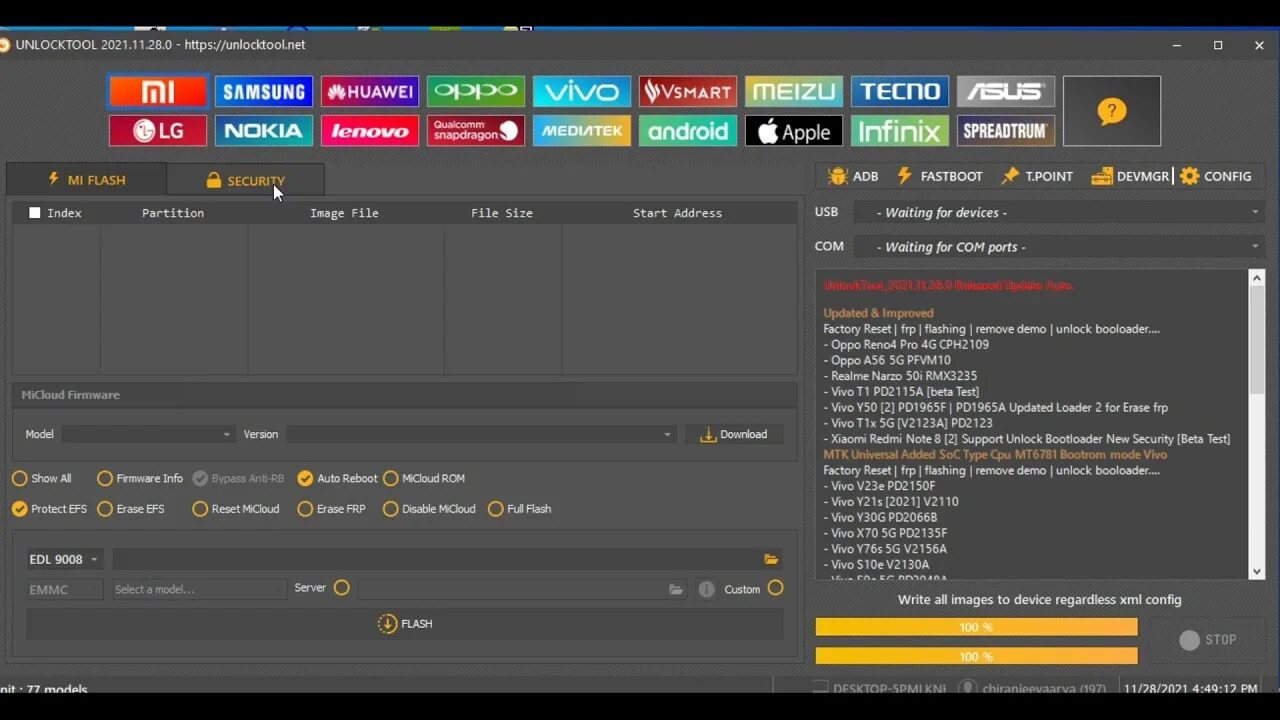
Task: Click the FLASH button
Action: tap(405, 624)
